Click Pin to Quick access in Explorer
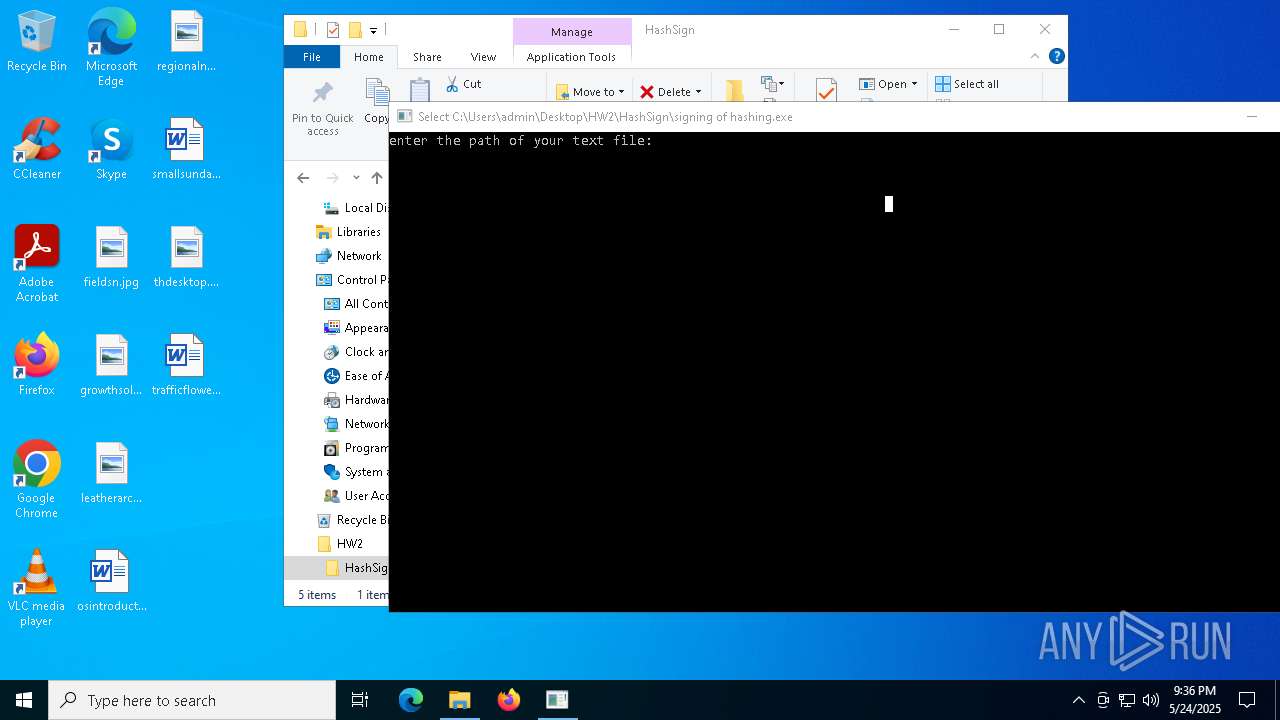This screenshot has width=1280, height=720. [x=322, y=109]
